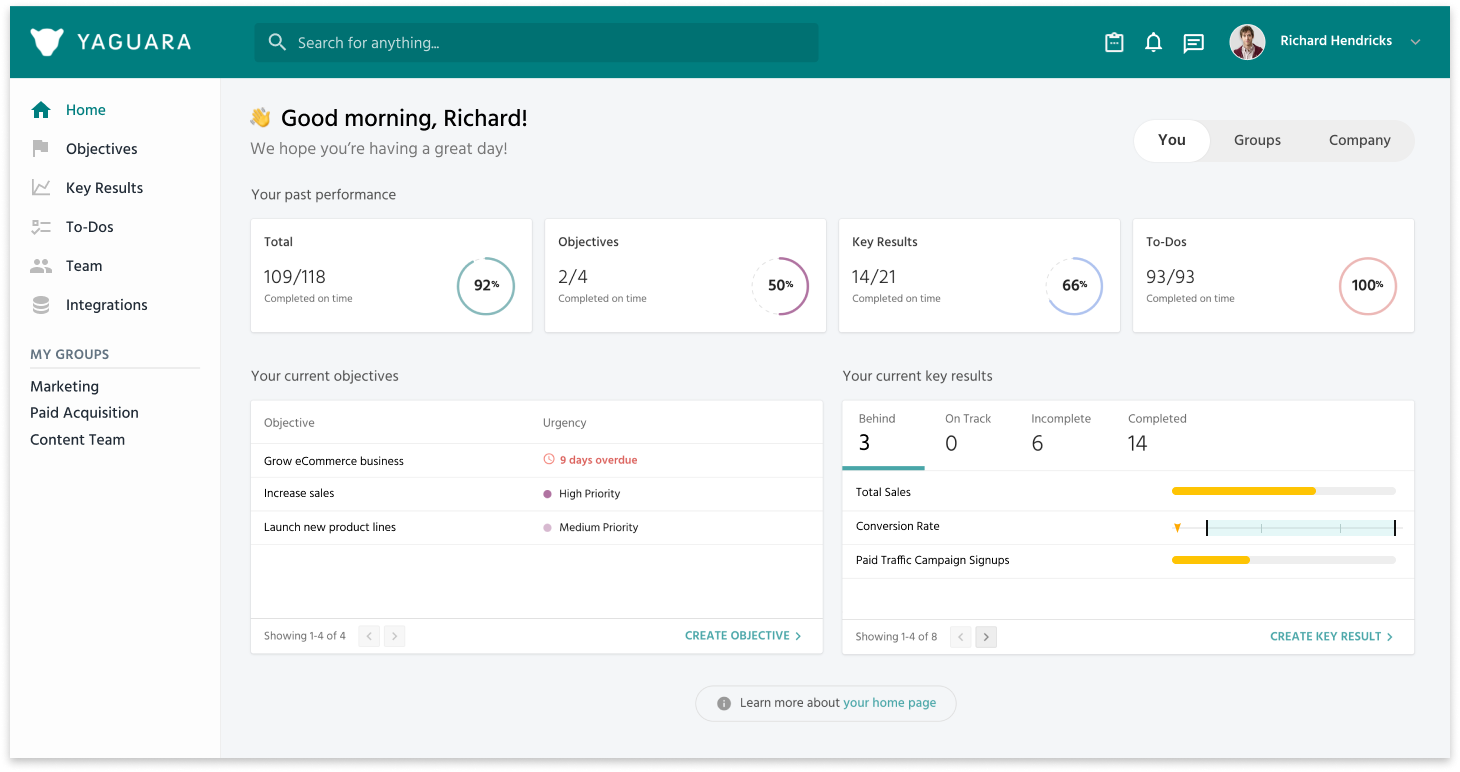The height and width of the screenshot is (772, 1460).
Task: Click the To-Dos checklist icon
Action: point(41,227)
